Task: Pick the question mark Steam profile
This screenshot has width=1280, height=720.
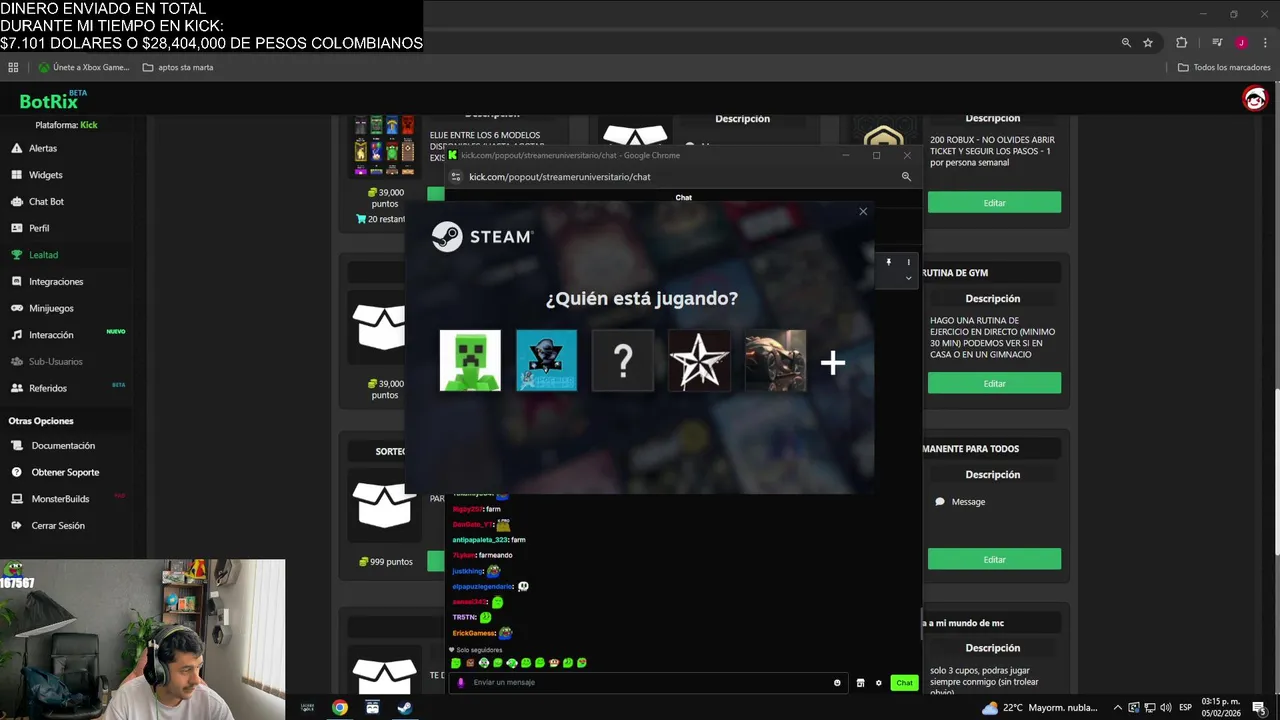Action: [x=623, y=360]
